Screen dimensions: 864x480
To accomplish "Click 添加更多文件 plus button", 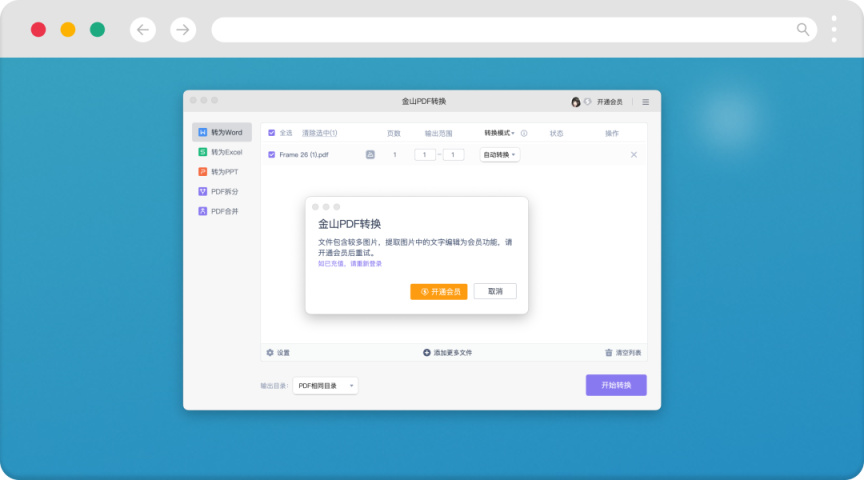I will (447, 353).
